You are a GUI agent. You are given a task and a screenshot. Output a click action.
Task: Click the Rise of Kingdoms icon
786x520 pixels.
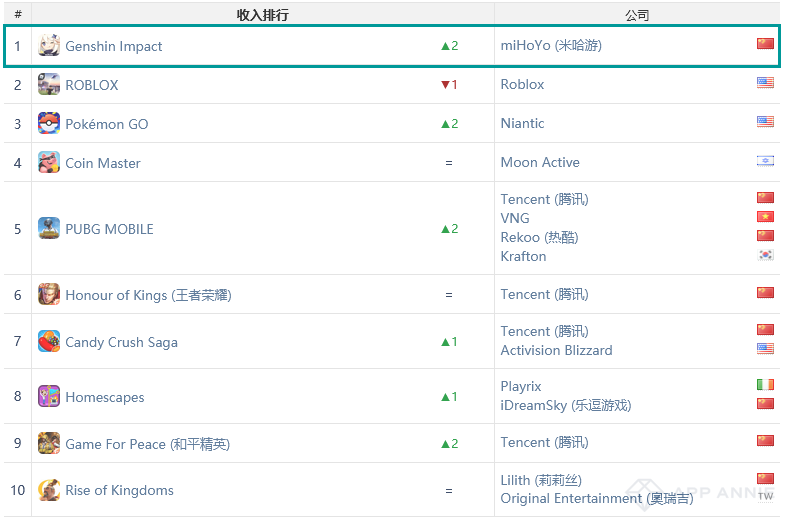[x=49, y=490]
